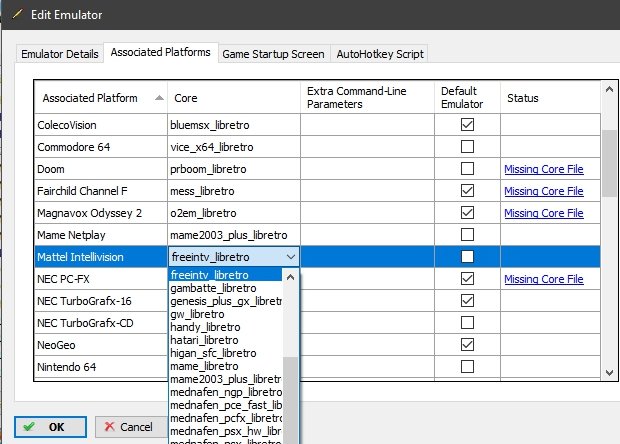Click the table's vertical scrollbar thumb
This screenshot has width=620, height=444.
click(x=609, y=163)
